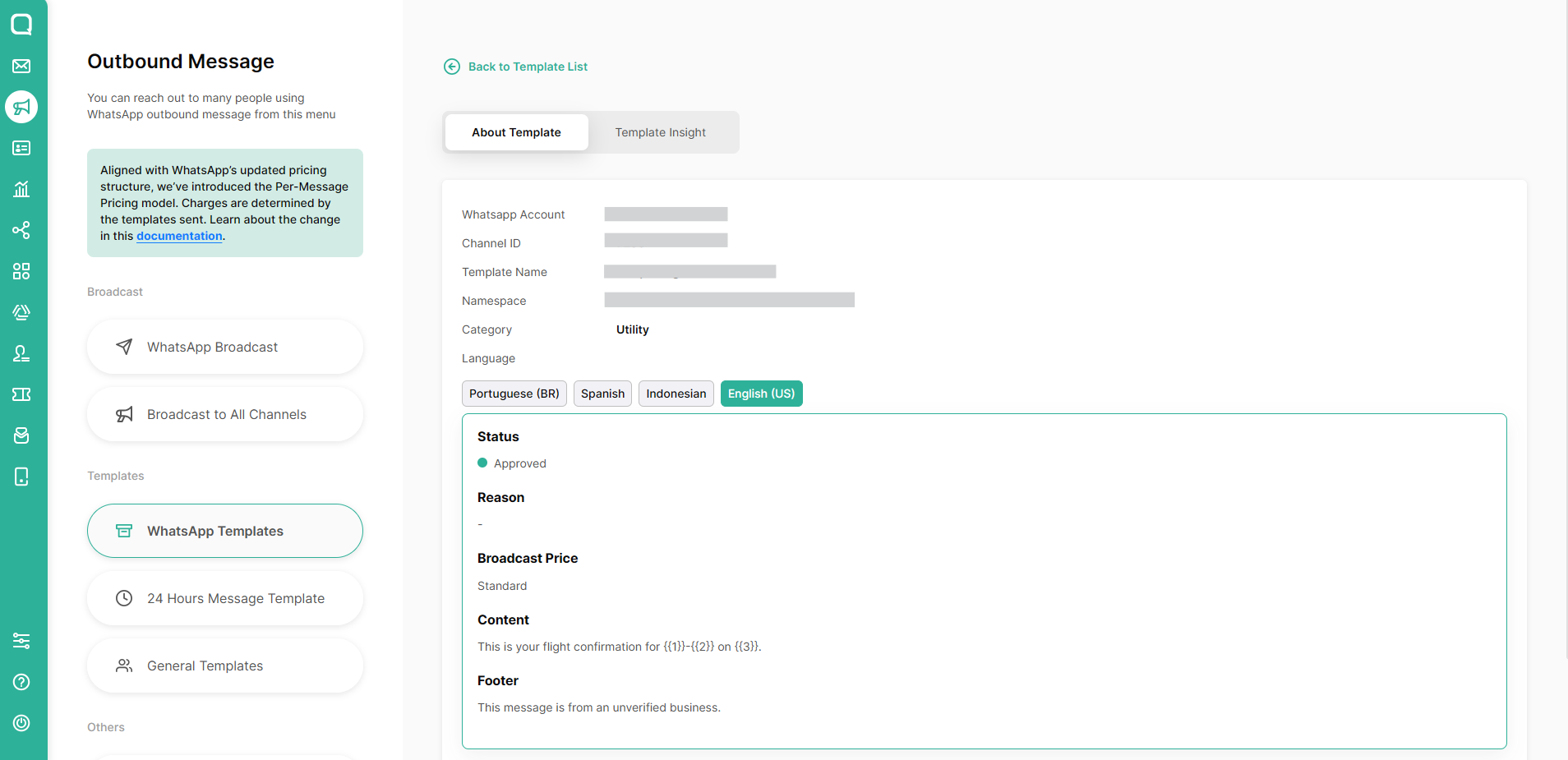Click megaphone icon beside Broadcast to All Channels
This screenshot has height=760, width=1568.
(124, 414)
